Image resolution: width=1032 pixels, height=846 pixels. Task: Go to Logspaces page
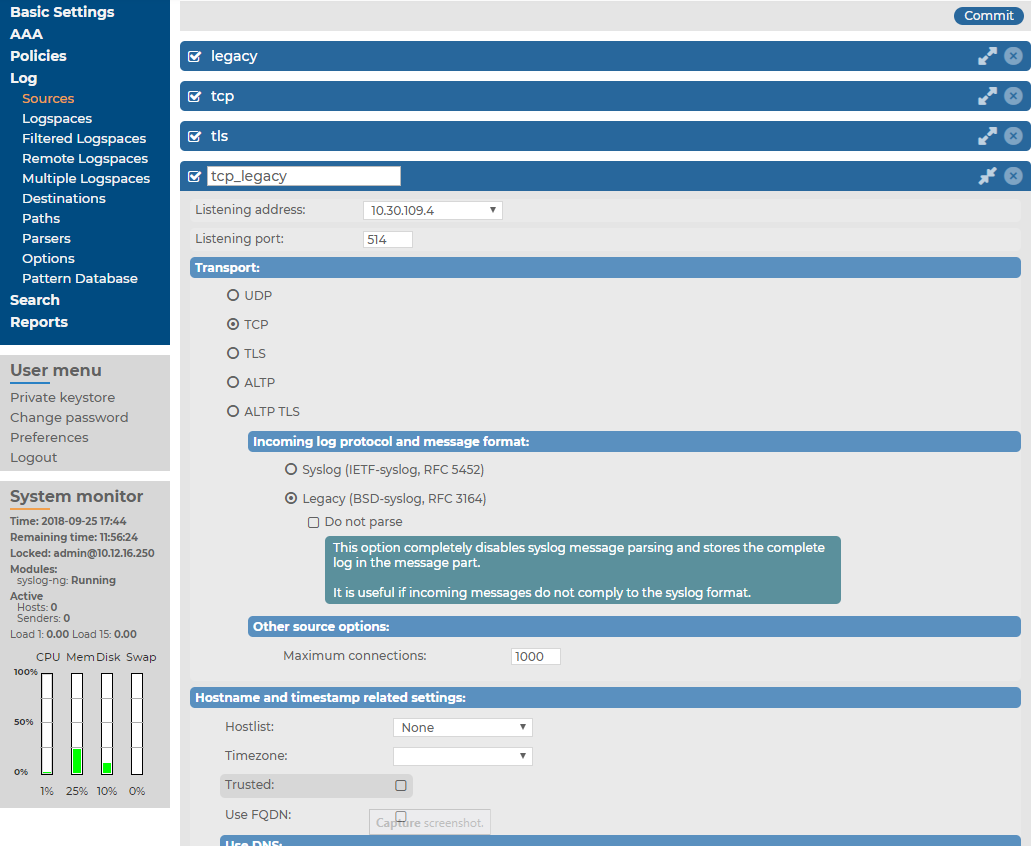(57, 119)
